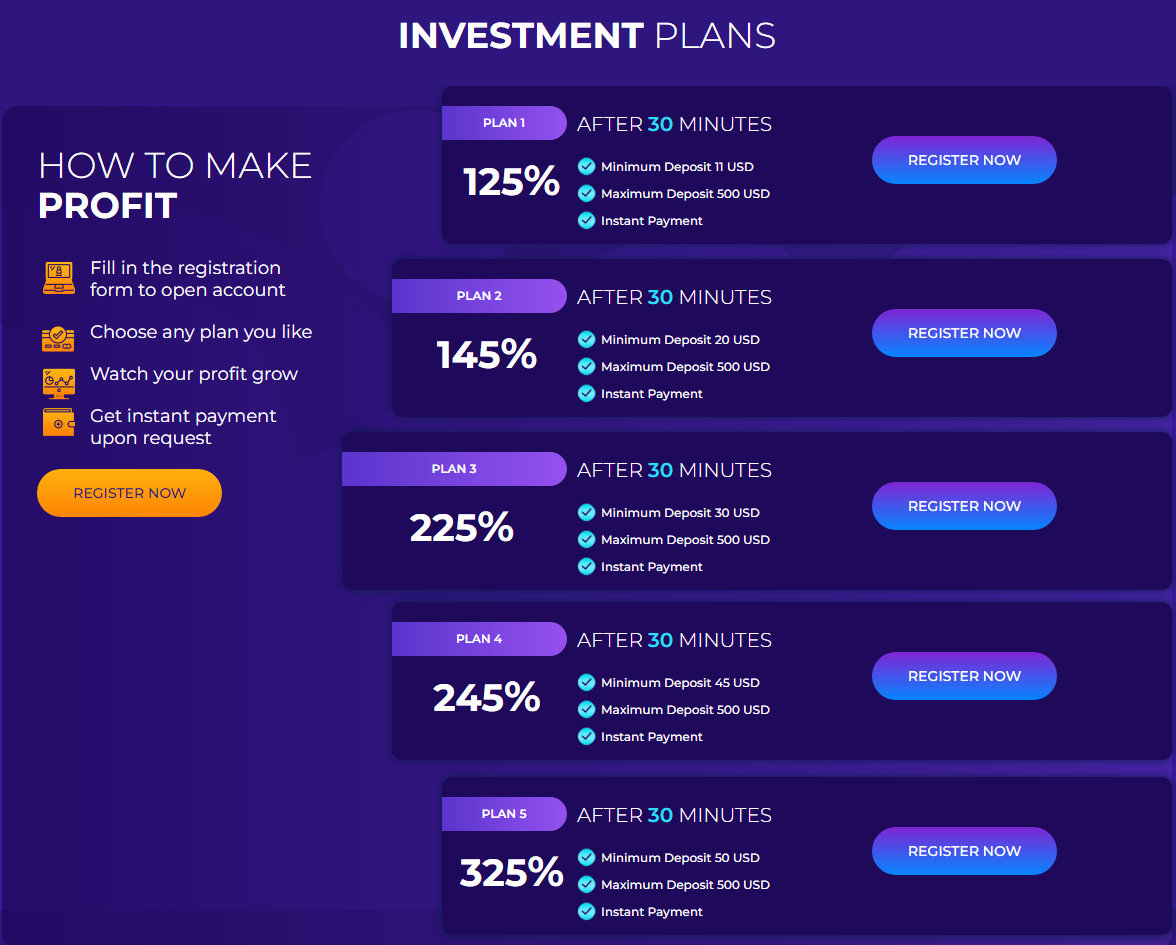Click checkmark beside Minimum Deposit 20 USD
Image resolution: width=1176 pixels, height=945 pixels.
586,340
